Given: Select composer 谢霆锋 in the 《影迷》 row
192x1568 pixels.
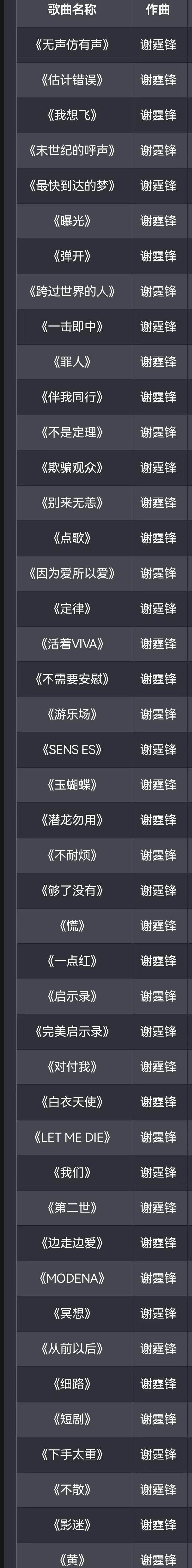Looking at the screenshot, I should click(159, 1525).
